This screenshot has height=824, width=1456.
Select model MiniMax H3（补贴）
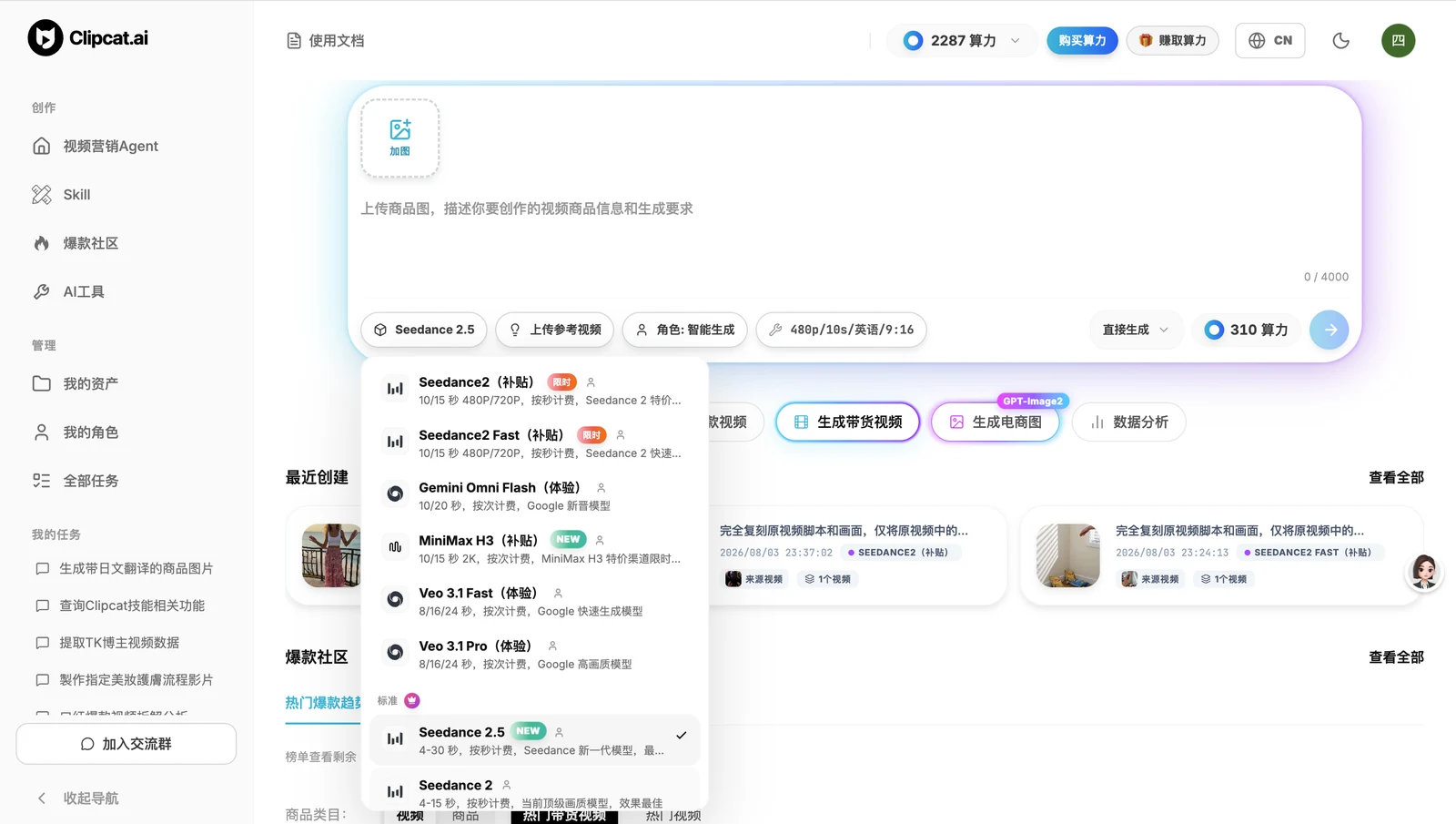[535, 549]
